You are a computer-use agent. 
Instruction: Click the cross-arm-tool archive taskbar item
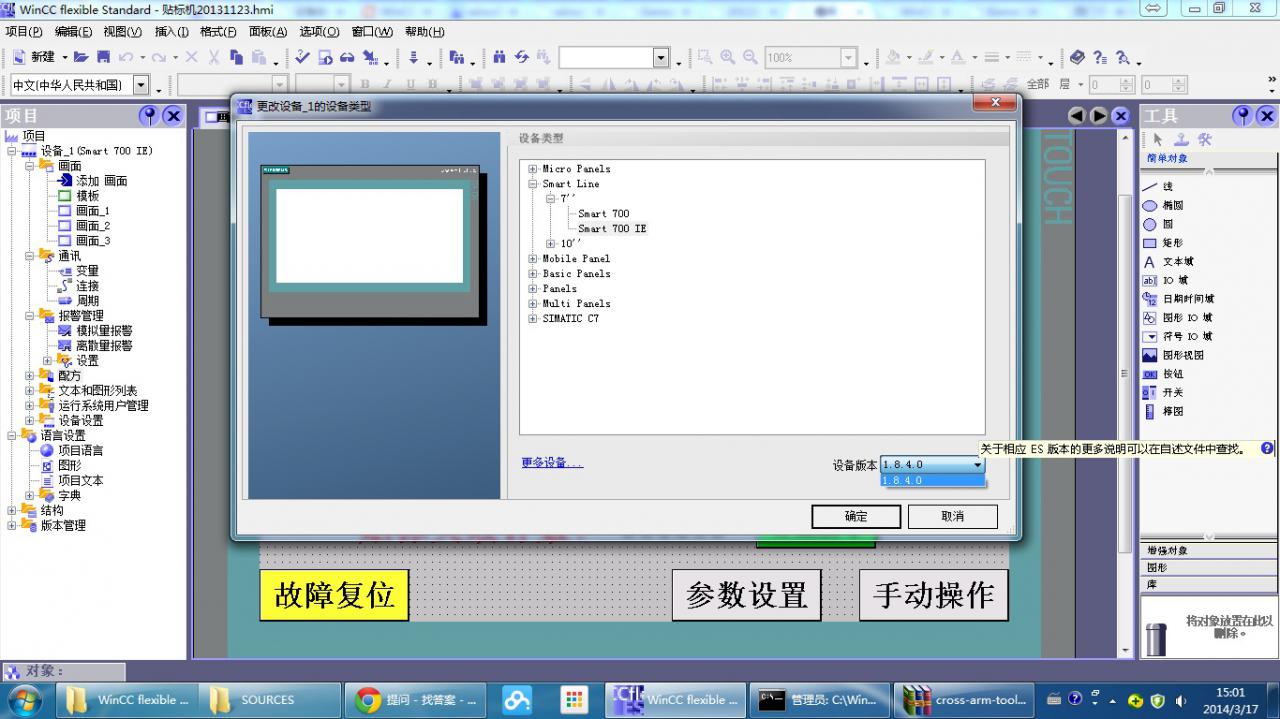click(x=965, y=700)
